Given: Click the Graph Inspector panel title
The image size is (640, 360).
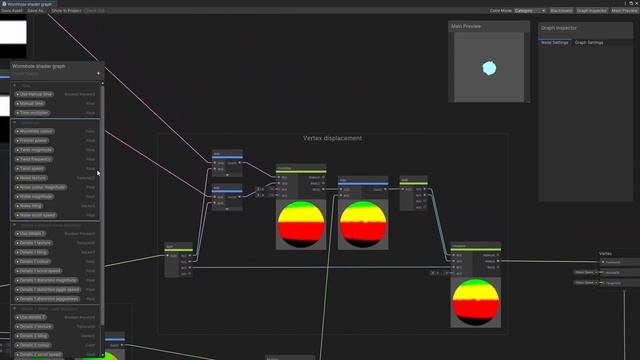Looking at the screenshot, I should pyautogui.click(x=559, y=28).
